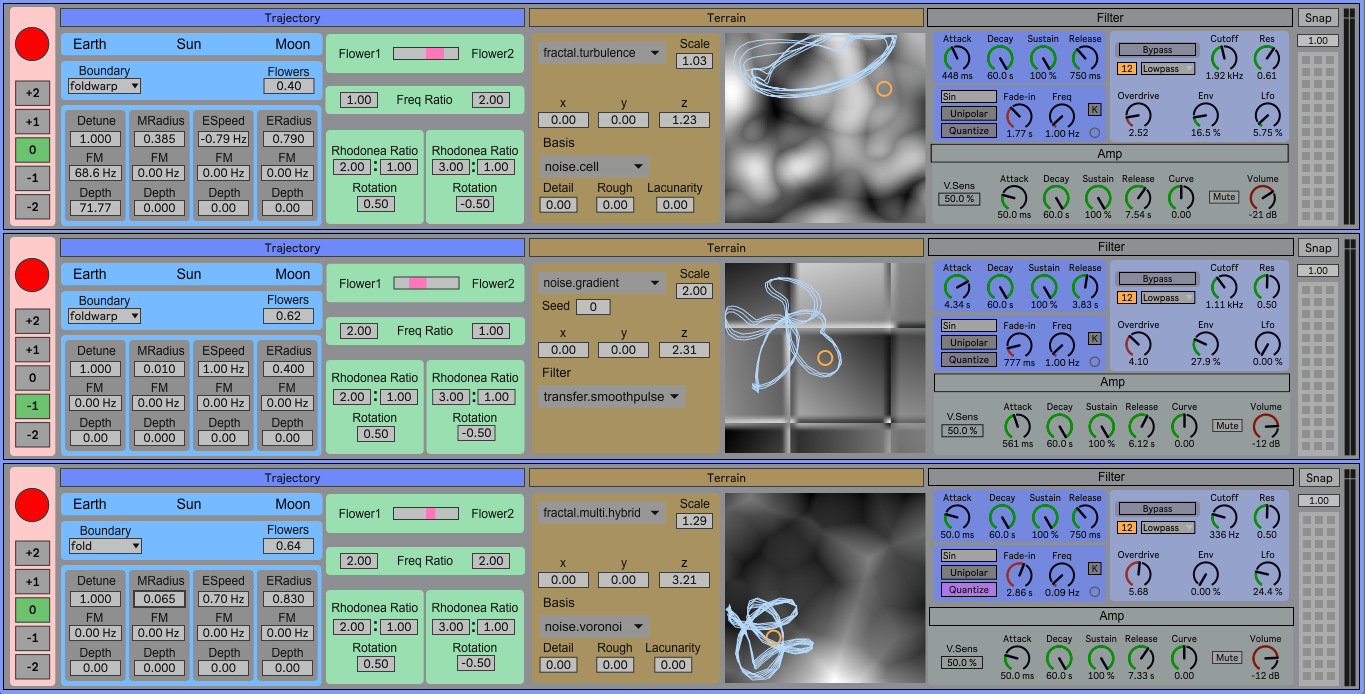
Task: Click the Overdrive knob set to 4.10
Action: coord(1138,345)
